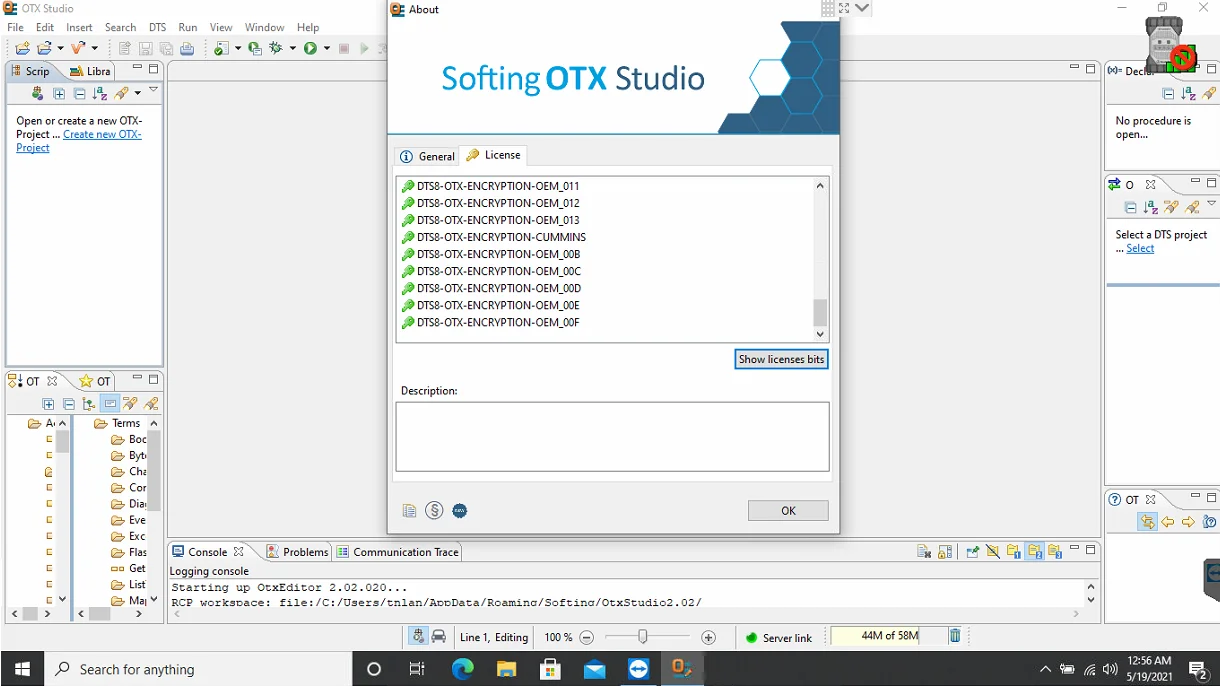Expand the open project dropdown arrow
Viewport: 1220px width, 686px height.
(60, 48)
